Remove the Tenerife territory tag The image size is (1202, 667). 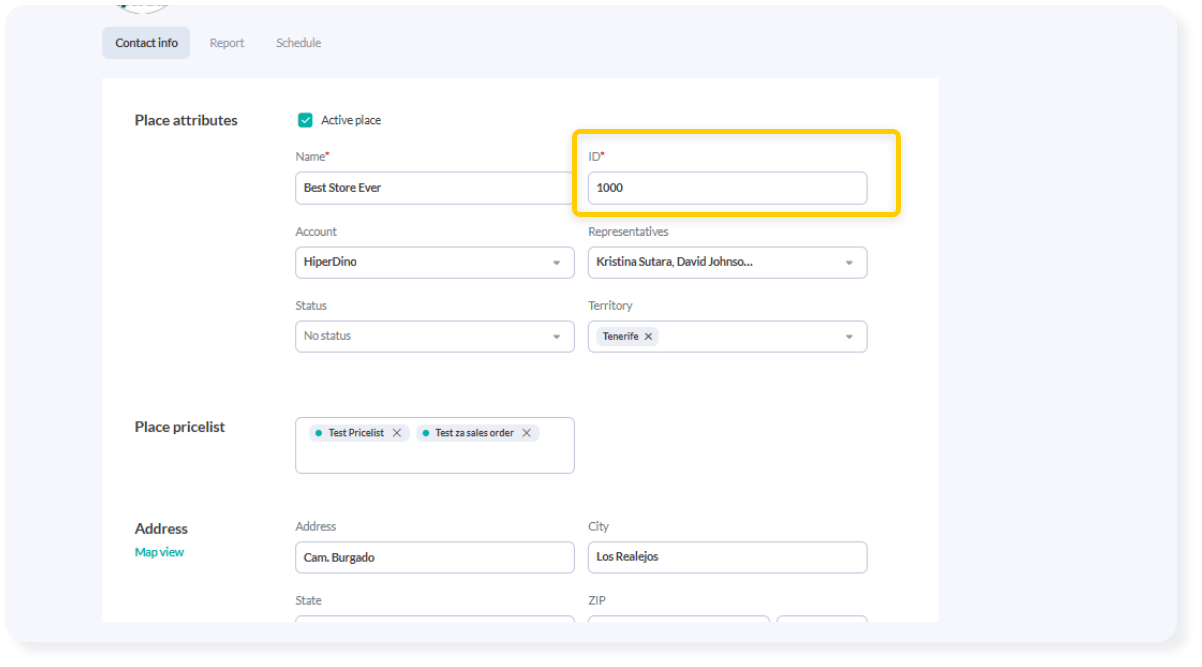click(x=648, y=337)
